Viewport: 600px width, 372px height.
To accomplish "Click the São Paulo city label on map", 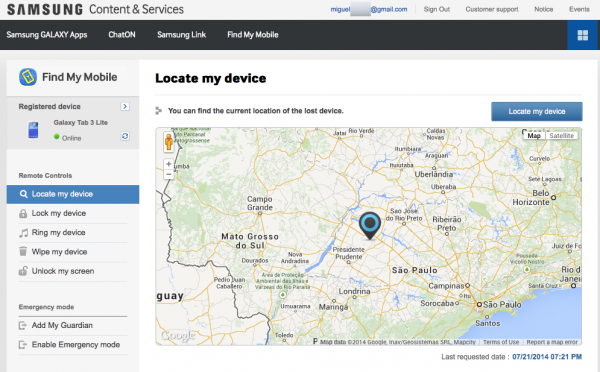I will tap(502, 305).
